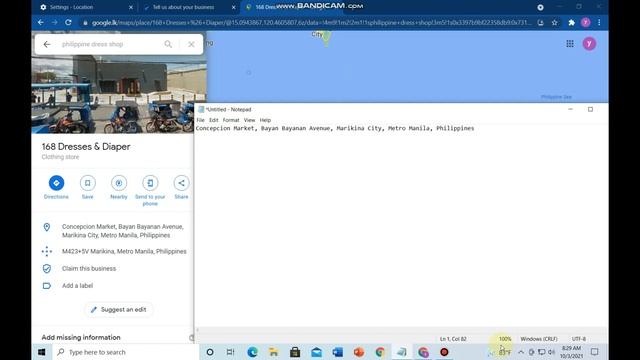The image size is (640, 360).
Task: Click Add a label option
Action: [78, 286]
